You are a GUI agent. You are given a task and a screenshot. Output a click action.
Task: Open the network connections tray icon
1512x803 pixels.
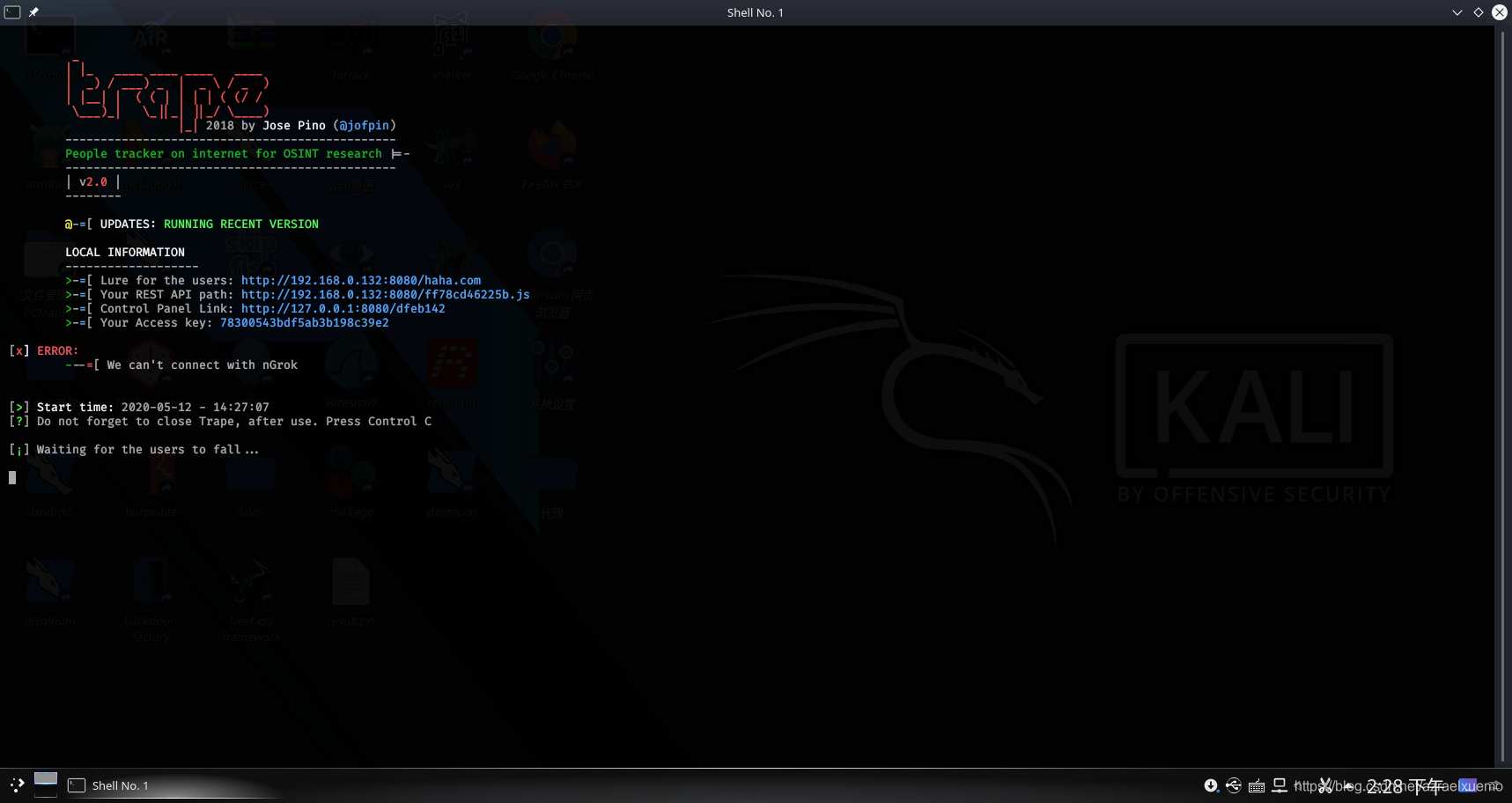tap(1280, 785)
